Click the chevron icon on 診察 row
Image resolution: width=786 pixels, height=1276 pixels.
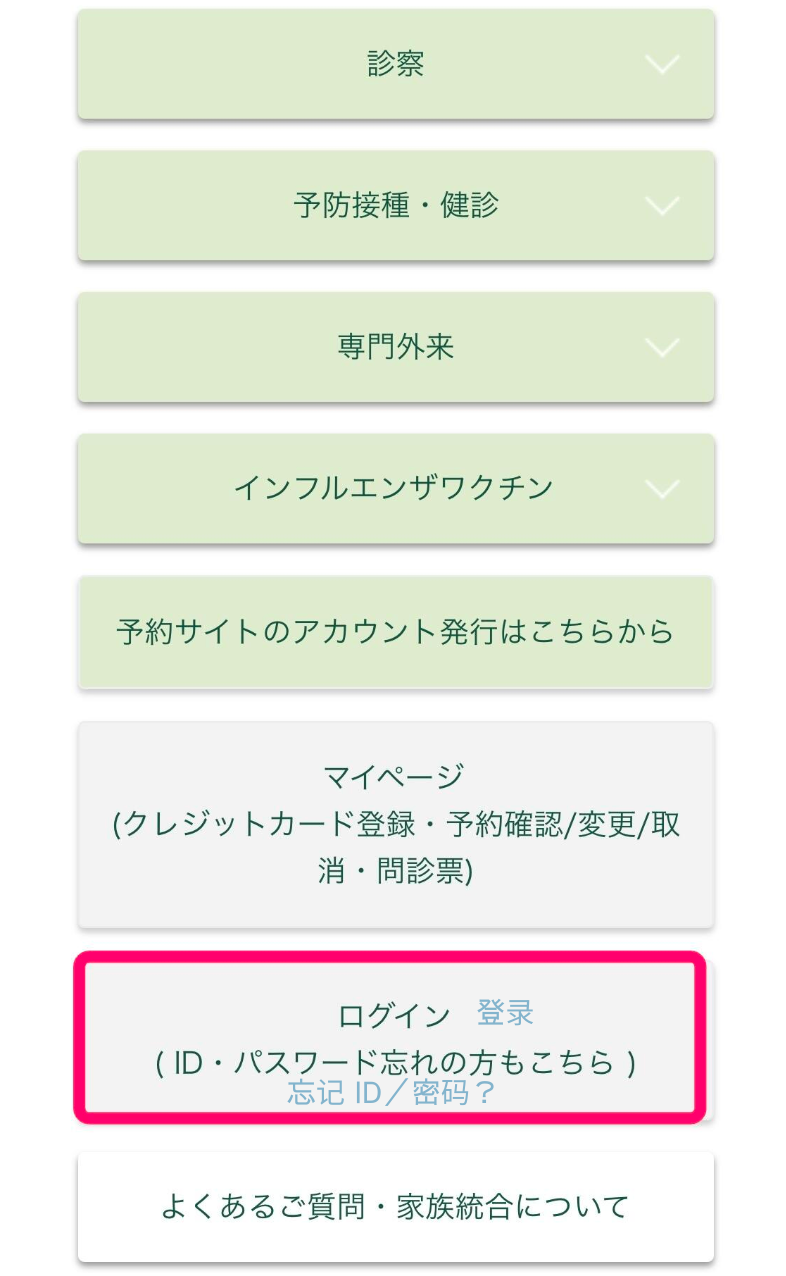pyautogui.click(x=662, y=65)
